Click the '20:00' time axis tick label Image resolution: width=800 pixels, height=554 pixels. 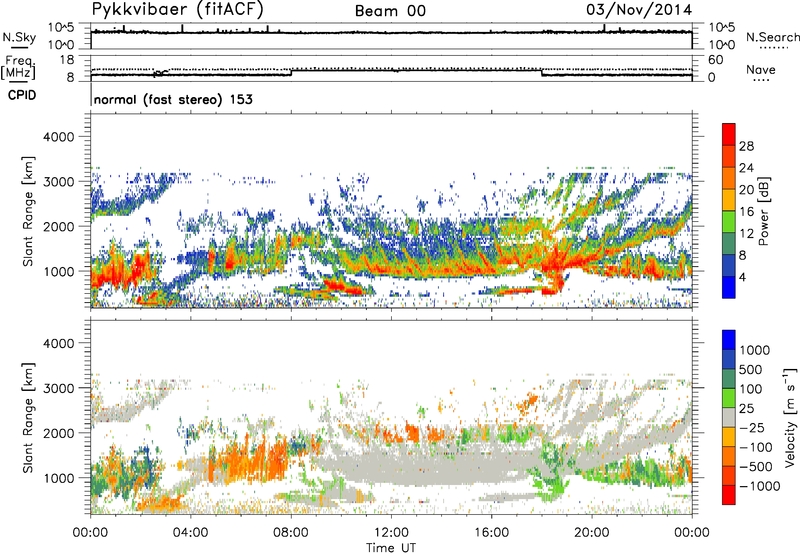coord(591,533)
